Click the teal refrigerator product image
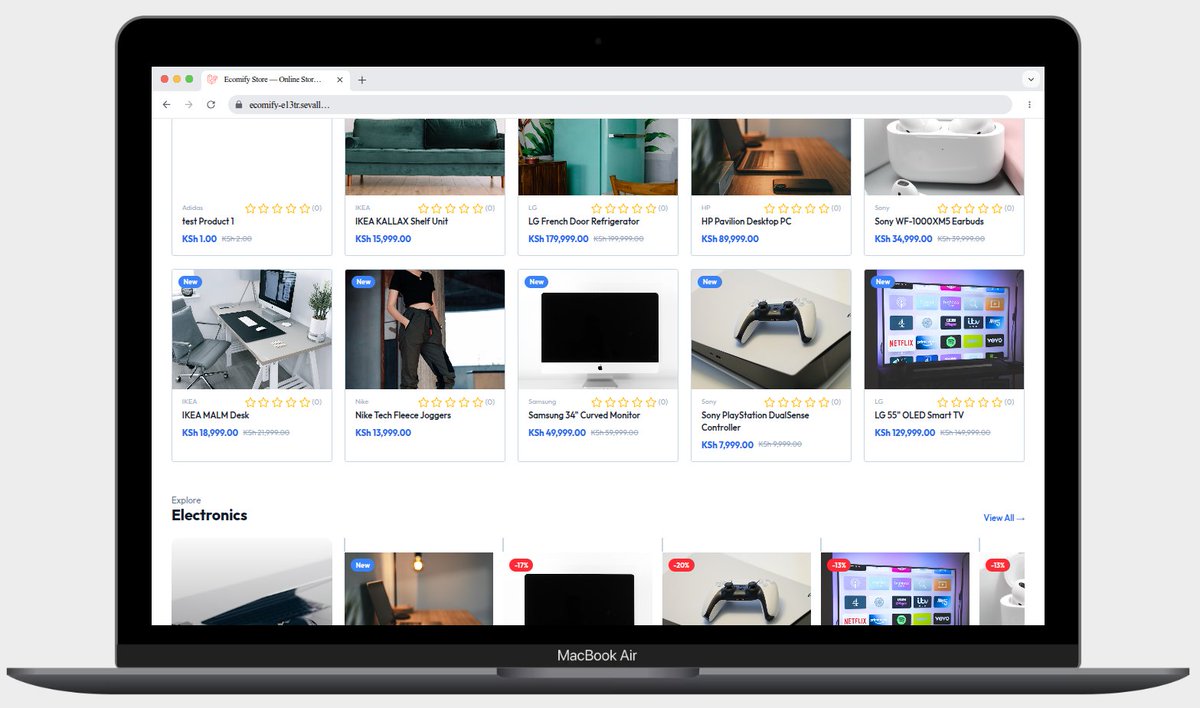Image resolution: width=1200 pixels, height=708 pixels. 598,157
